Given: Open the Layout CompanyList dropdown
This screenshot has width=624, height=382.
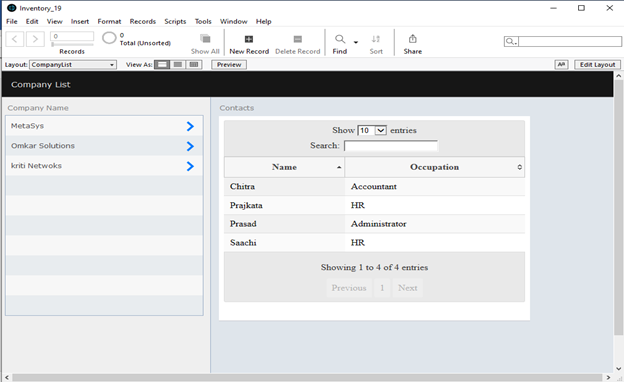Looking at the screenshot, I should coord(73,64).
